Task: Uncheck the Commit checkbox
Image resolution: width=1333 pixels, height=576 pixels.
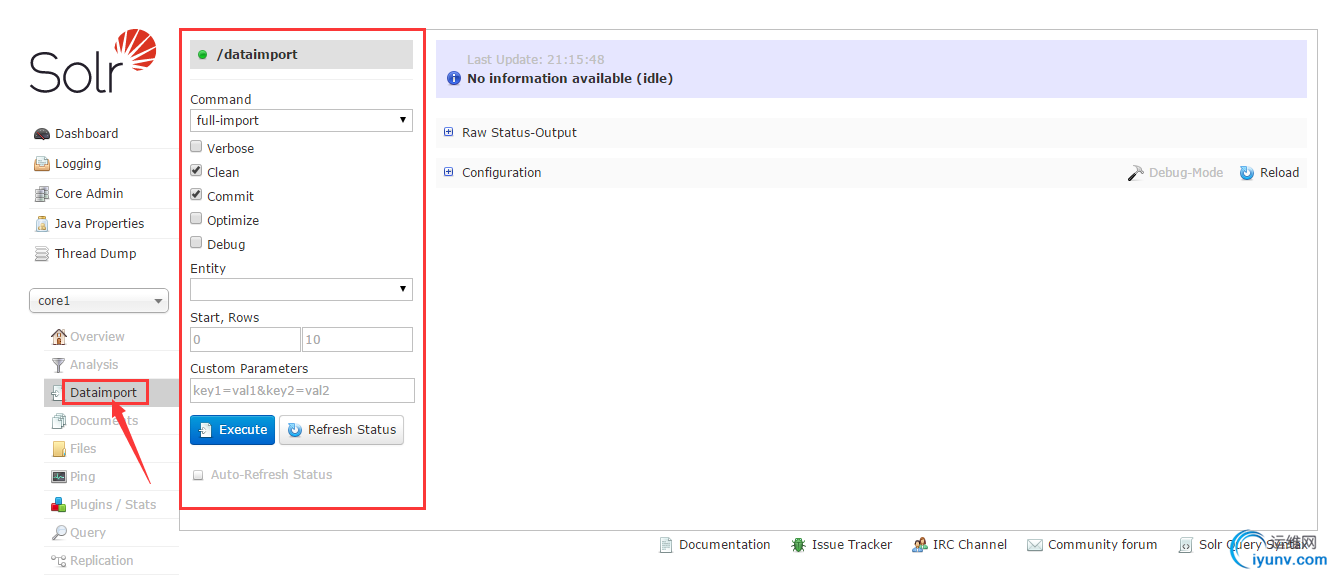Action: [x=197, y=195]
